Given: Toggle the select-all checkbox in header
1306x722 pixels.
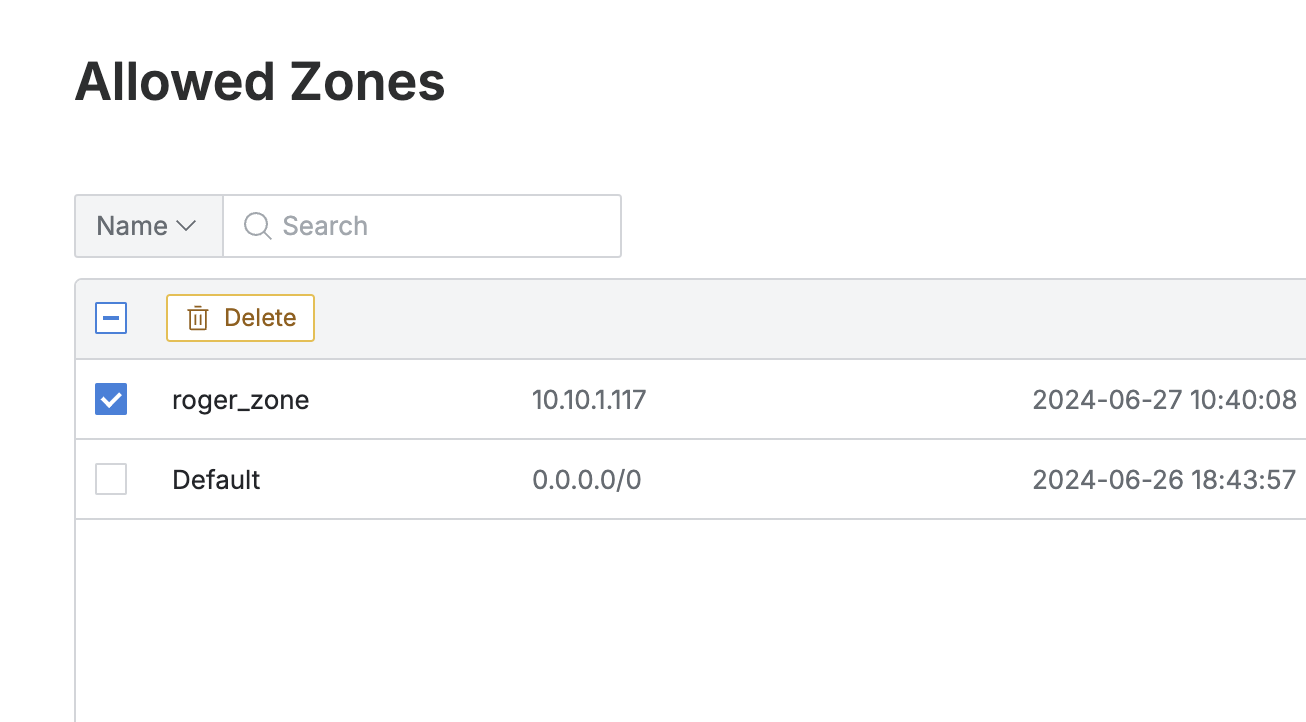Looking at the screenshot, I should (111, 318).
